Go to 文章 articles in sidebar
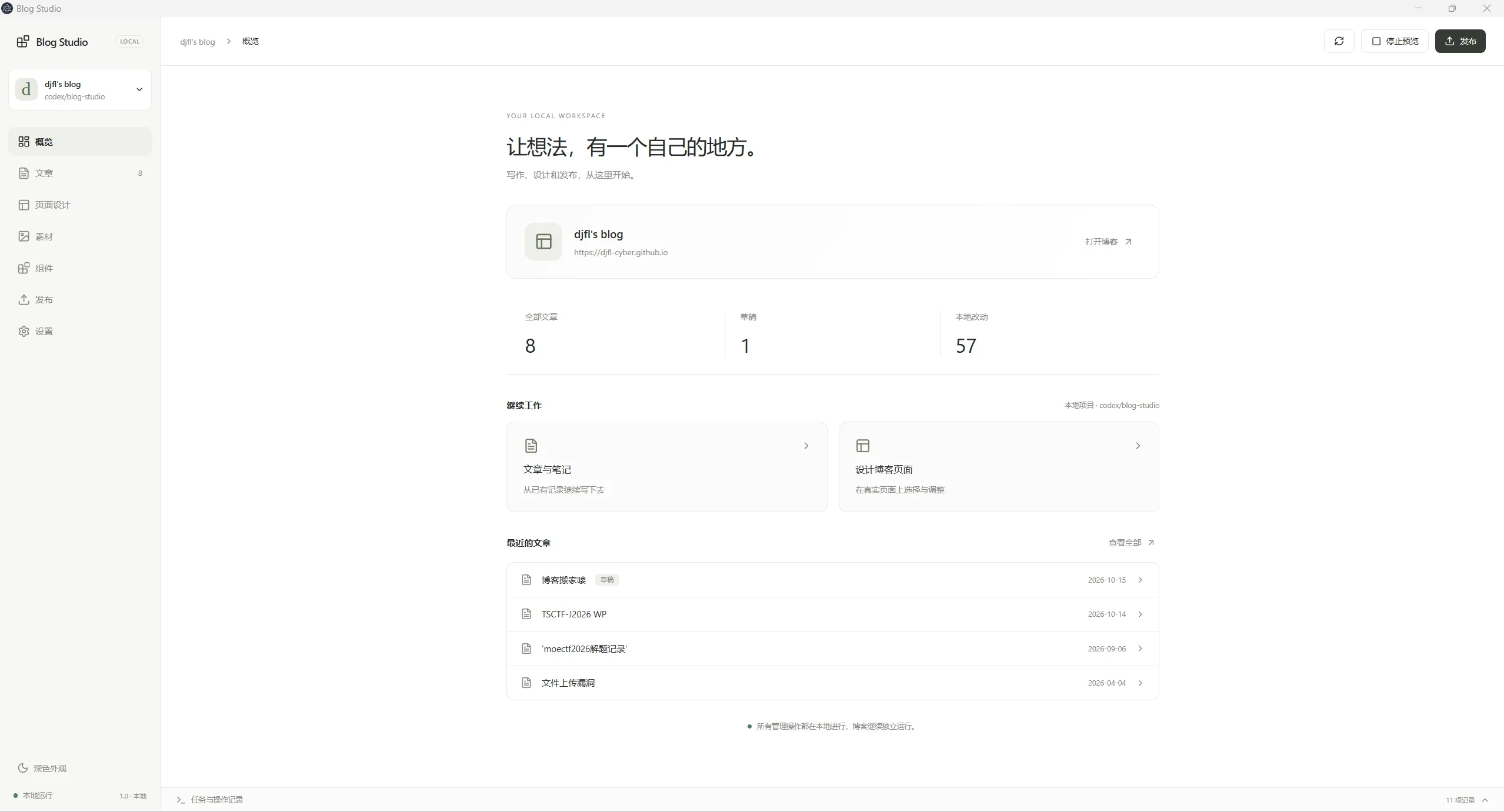 80,173
